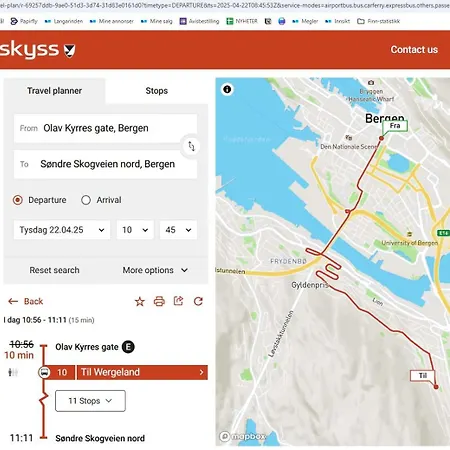Image resolution: width=450 pixels, height=450 pixels.
Task: Select the Arrival radio button
Action: coord(86,200)
